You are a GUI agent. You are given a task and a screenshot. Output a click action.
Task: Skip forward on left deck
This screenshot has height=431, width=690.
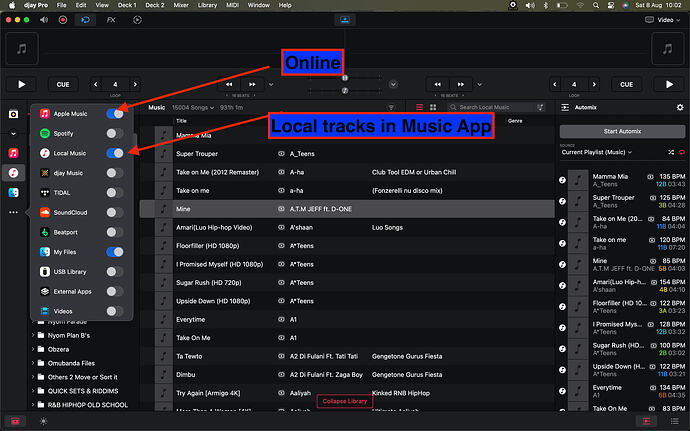[x=252, y=85]
